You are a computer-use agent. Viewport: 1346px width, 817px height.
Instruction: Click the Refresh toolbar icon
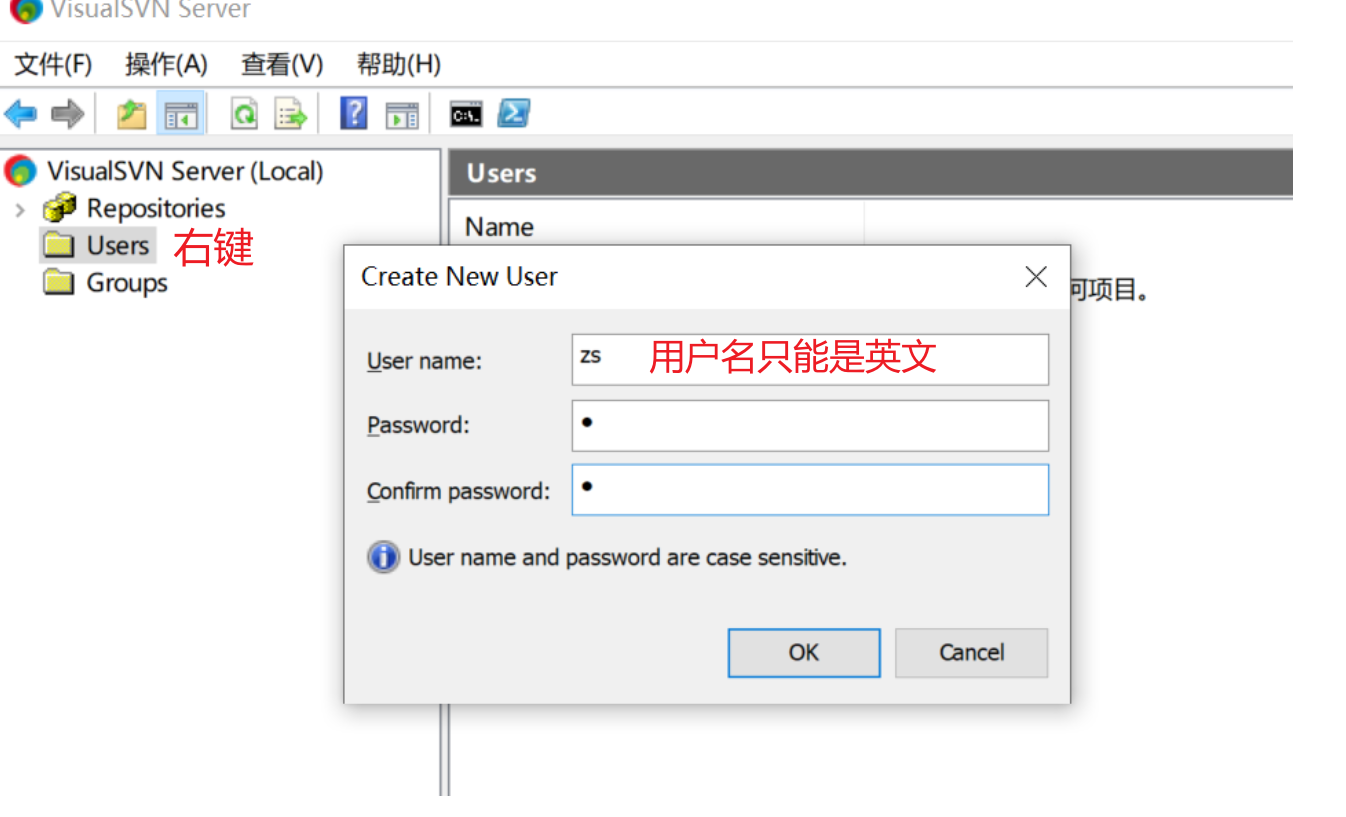[244, 114]
